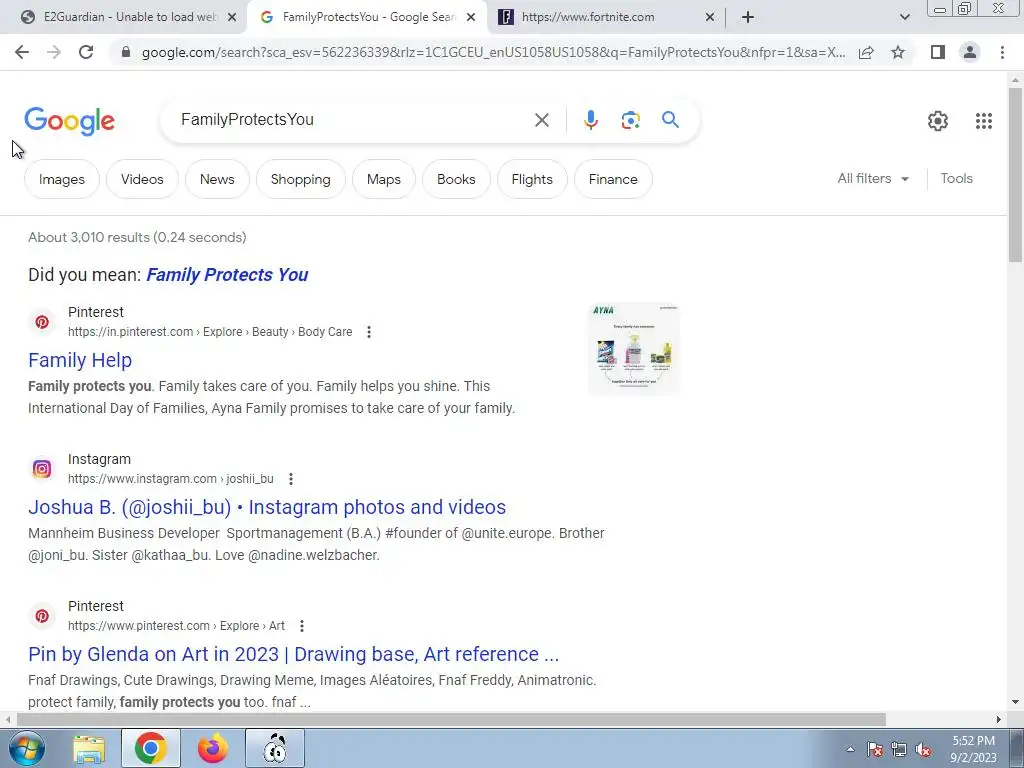This screenshot has width=1024, height=768.
Task: Open Joshua B. Instagram result link
Action: [x=267, y=507]
